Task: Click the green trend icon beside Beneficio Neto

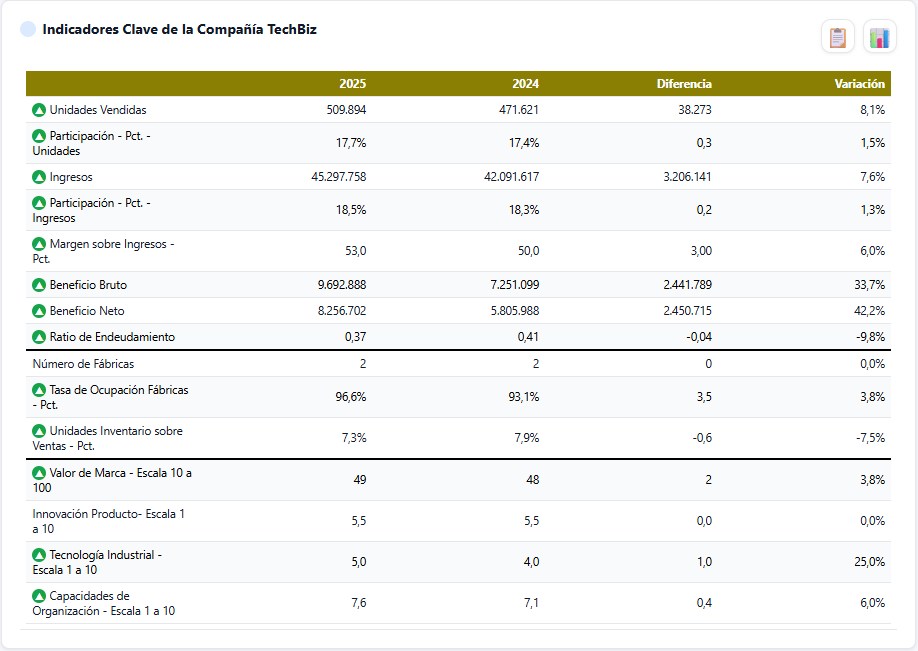Action: (x=39, y=311)
